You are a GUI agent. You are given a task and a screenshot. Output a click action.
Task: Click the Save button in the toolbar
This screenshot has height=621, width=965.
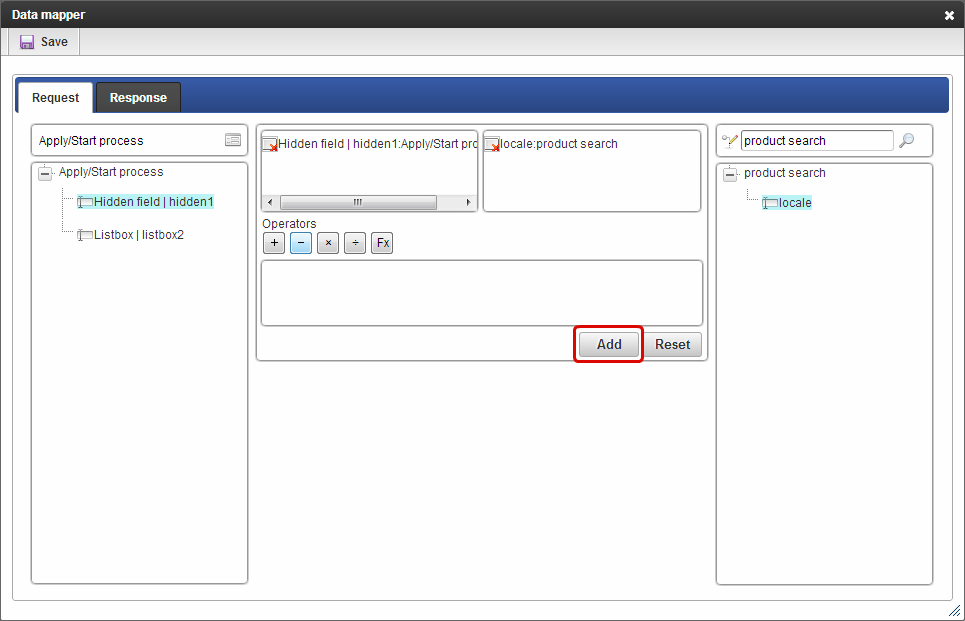44,42
